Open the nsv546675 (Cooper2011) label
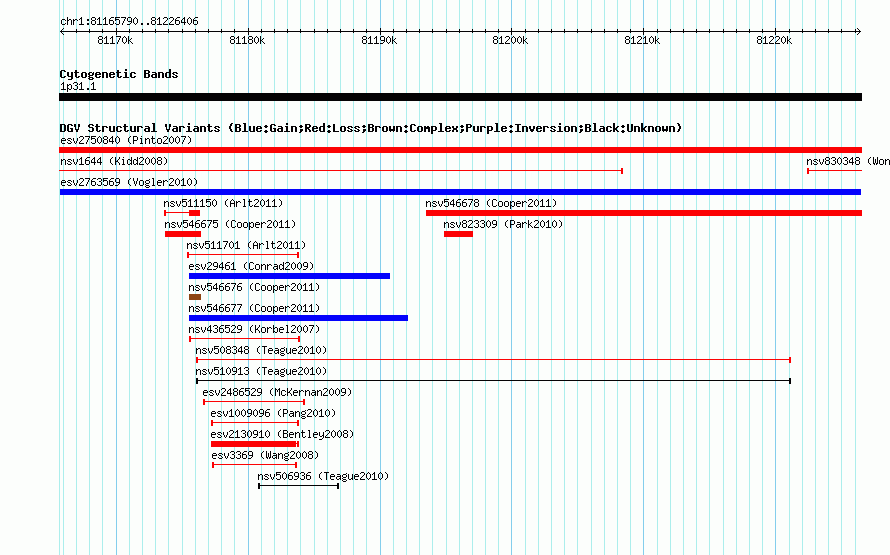The image size is (890, 555). point(230,224)
